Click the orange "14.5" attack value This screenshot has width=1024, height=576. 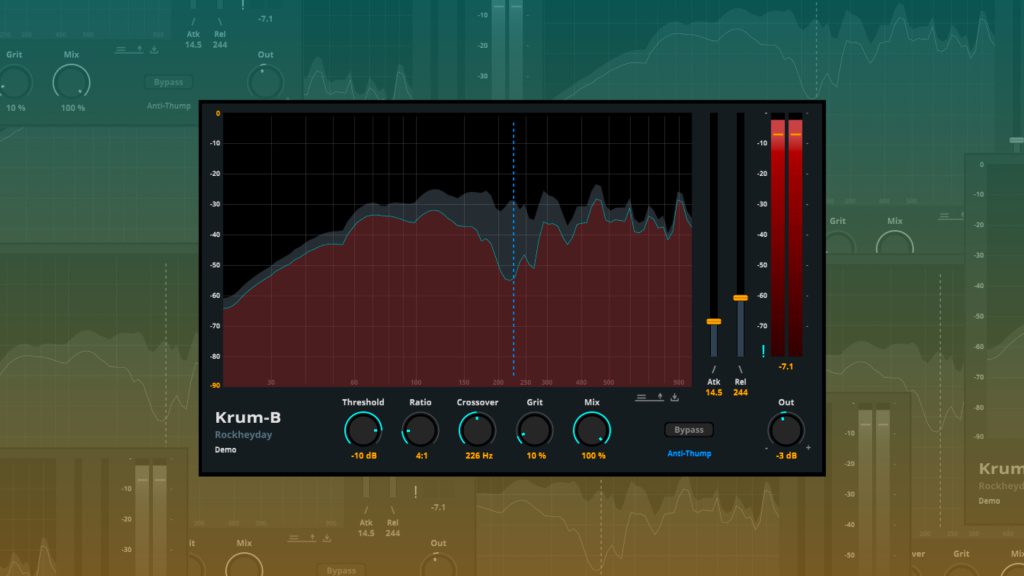(714, 392)
